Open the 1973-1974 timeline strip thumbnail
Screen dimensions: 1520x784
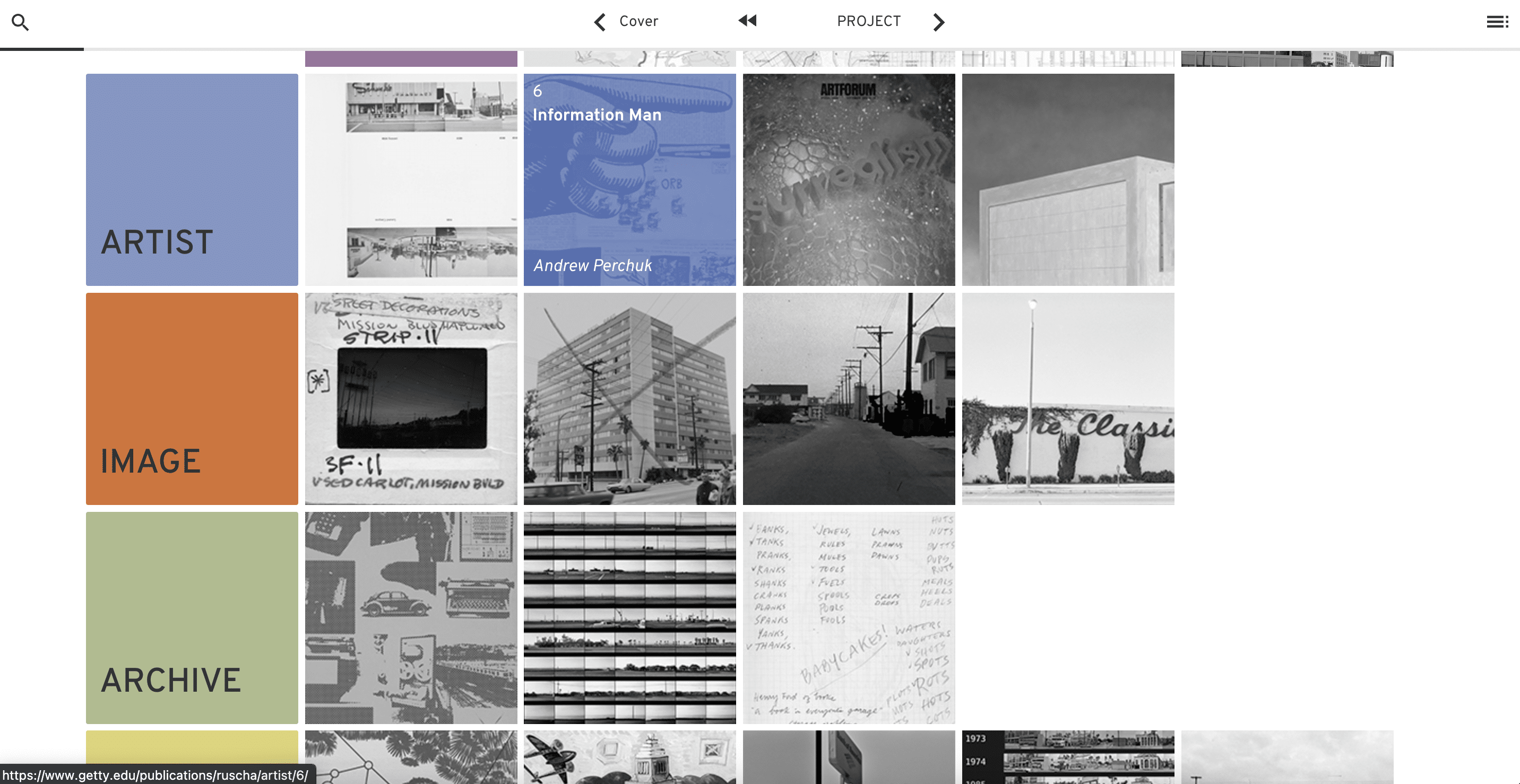[x=1067, y=757]
